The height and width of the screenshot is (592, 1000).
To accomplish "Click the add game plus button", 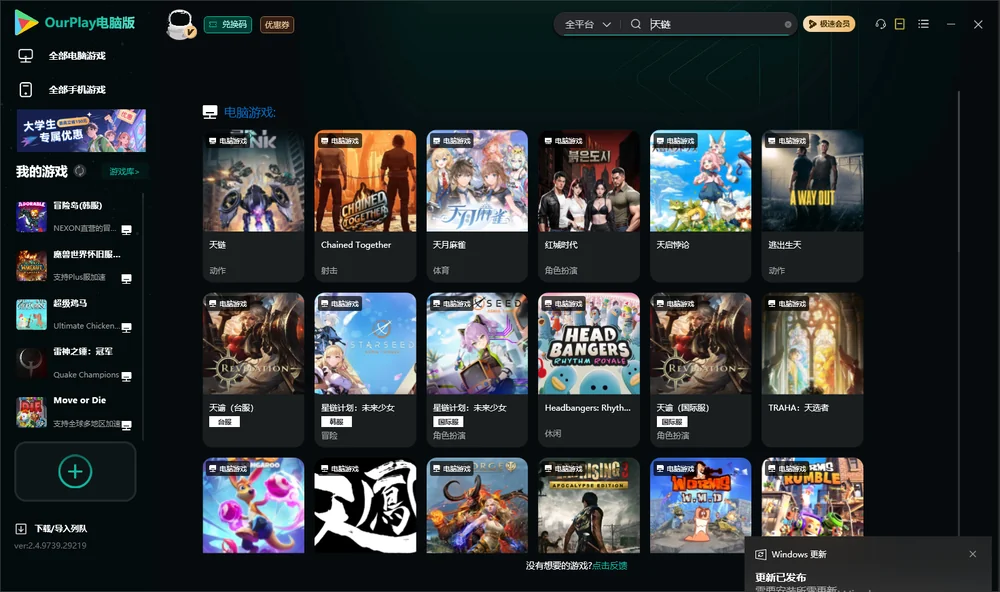I will (75, 471).
